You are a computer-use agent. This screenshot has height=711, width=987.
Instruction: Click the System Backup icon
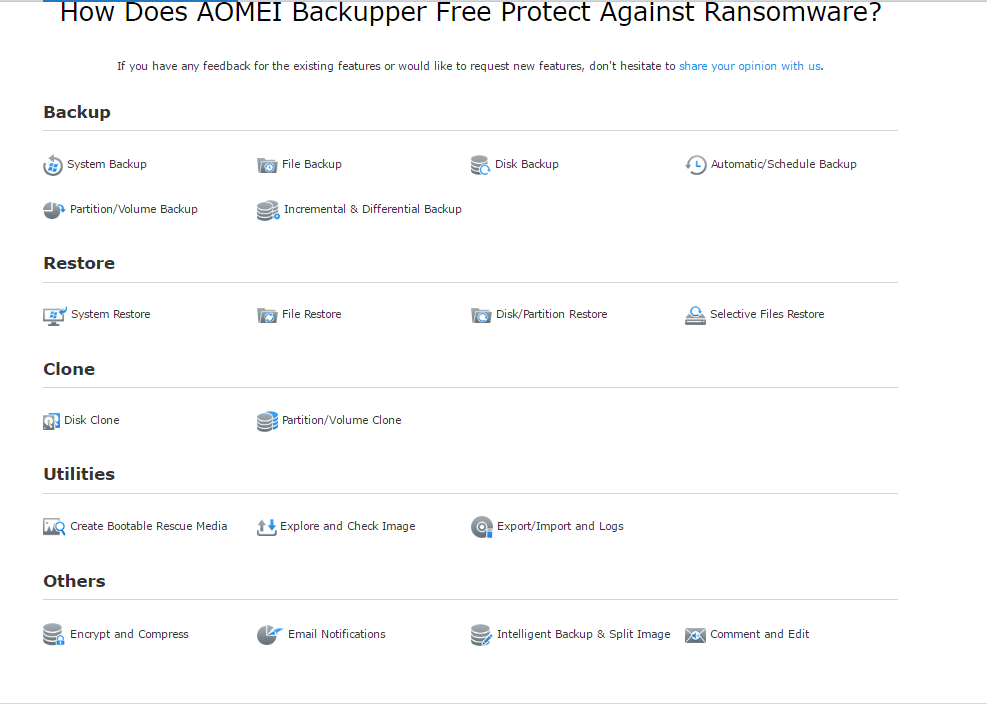[53, 165]
